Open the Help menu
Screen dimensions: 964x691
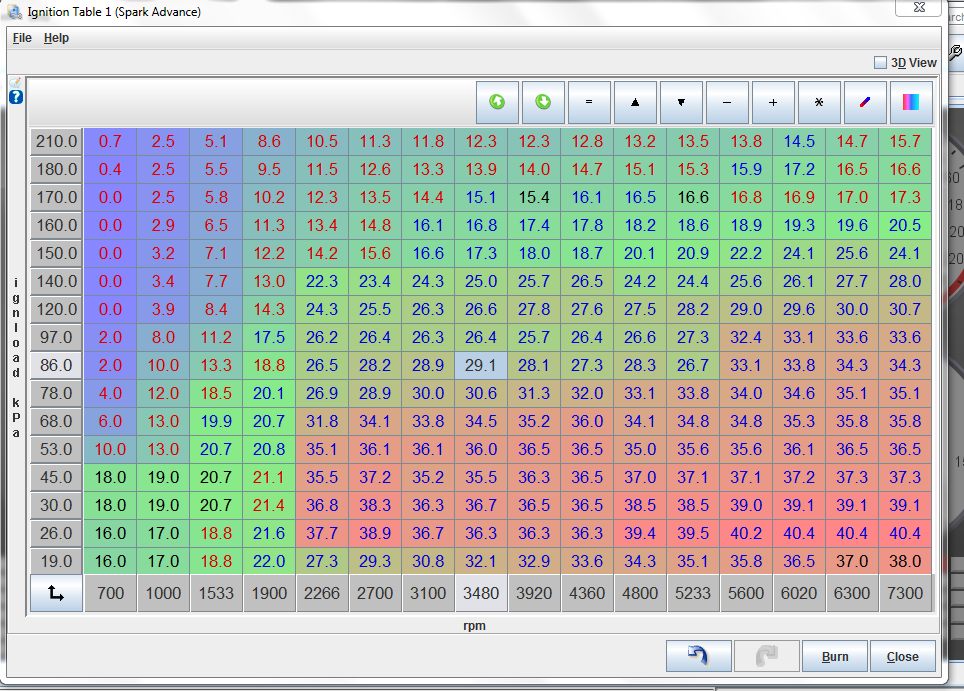click(x=56, y=38)
